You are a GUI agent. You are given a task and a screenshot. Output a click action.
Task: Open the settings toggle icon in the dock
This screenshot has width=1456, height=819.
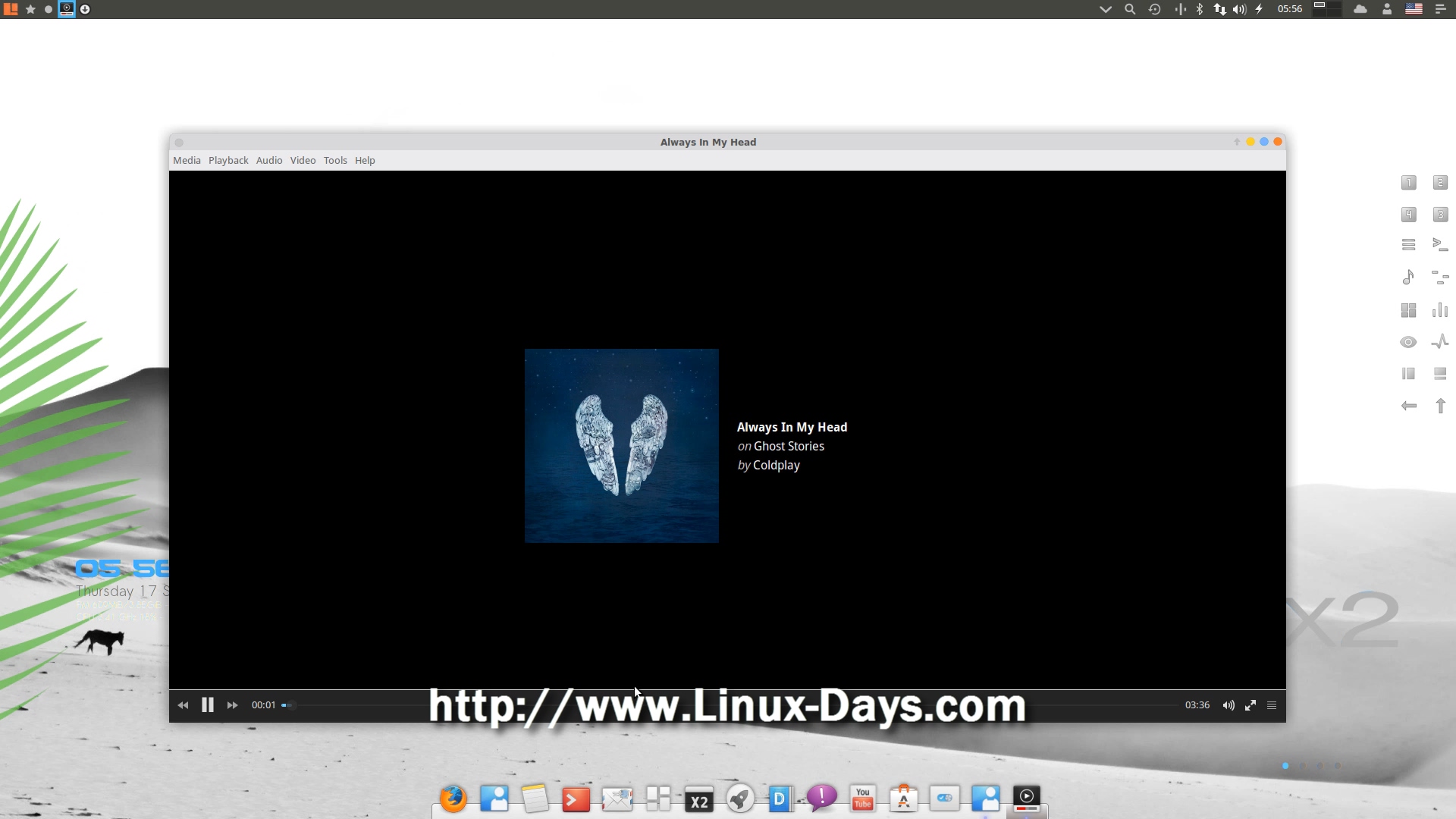944,799
